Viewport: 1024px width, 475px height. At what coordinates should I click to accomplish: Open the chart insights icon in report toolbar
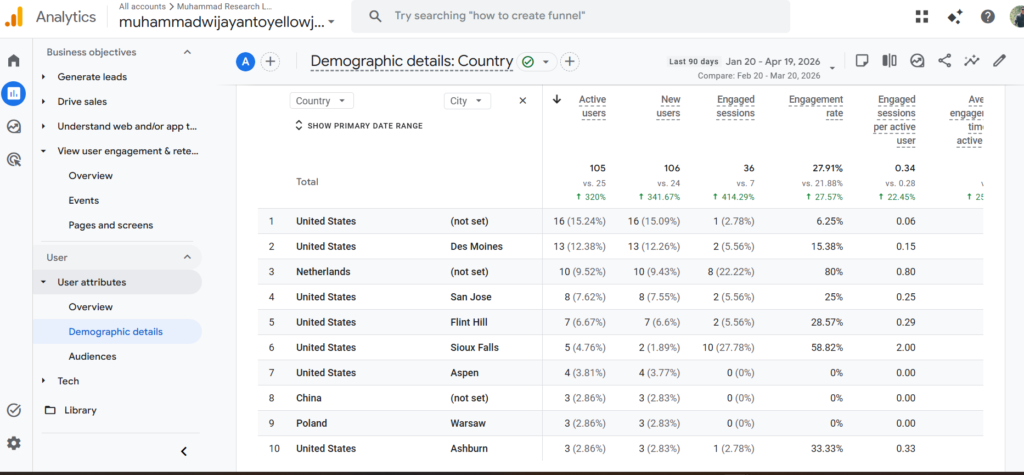click(918, 61)
